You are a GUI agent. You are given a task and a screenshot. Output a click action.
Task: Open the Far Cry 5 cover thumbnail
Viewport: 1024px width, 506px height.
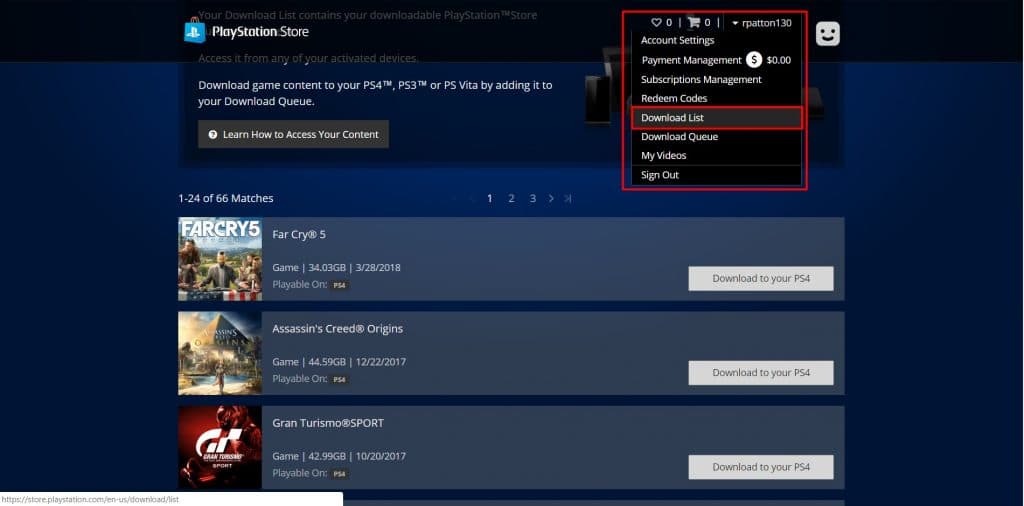pyautogui.click(x=220, y=259)
